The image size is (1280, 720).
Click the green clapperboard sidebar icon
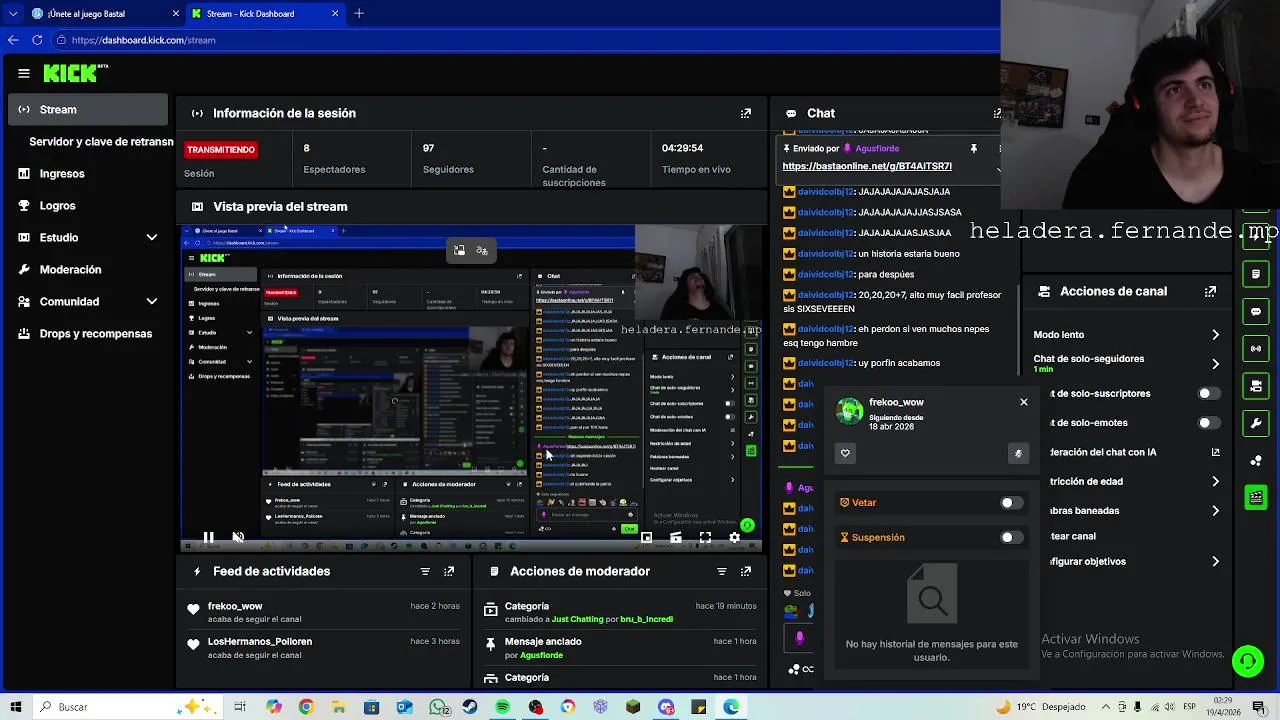pyautogui.click(x=1256, y=497)
